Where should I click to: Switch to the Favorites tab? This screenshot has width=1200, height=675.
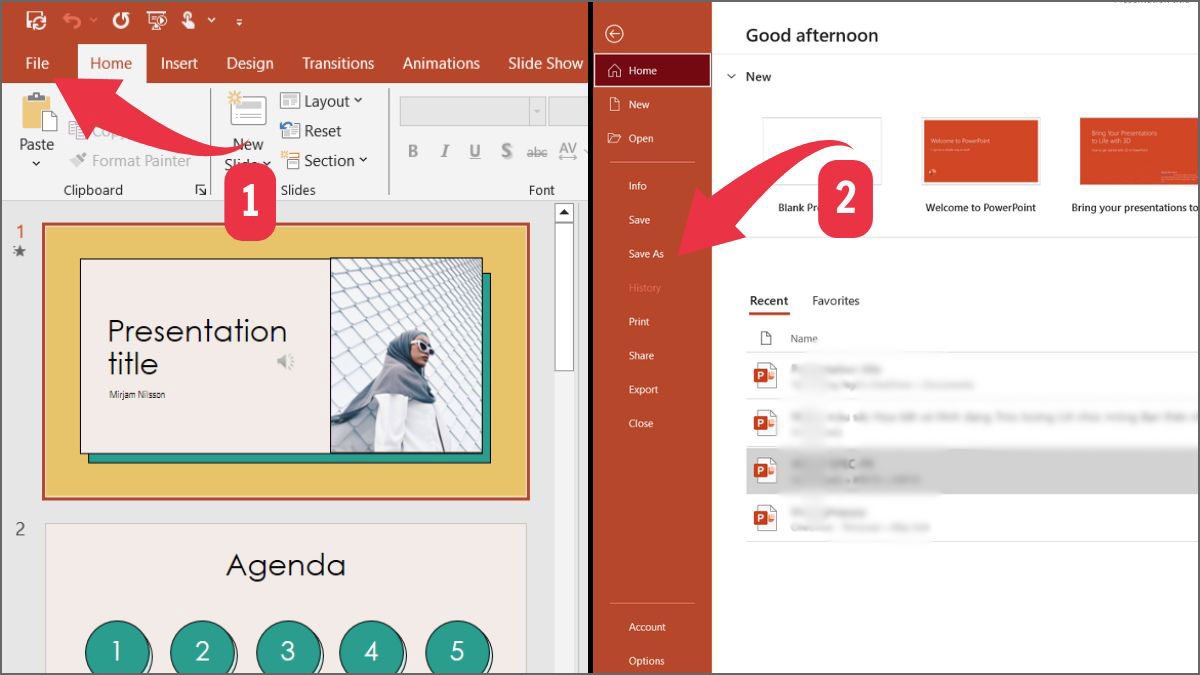[836, 300]
